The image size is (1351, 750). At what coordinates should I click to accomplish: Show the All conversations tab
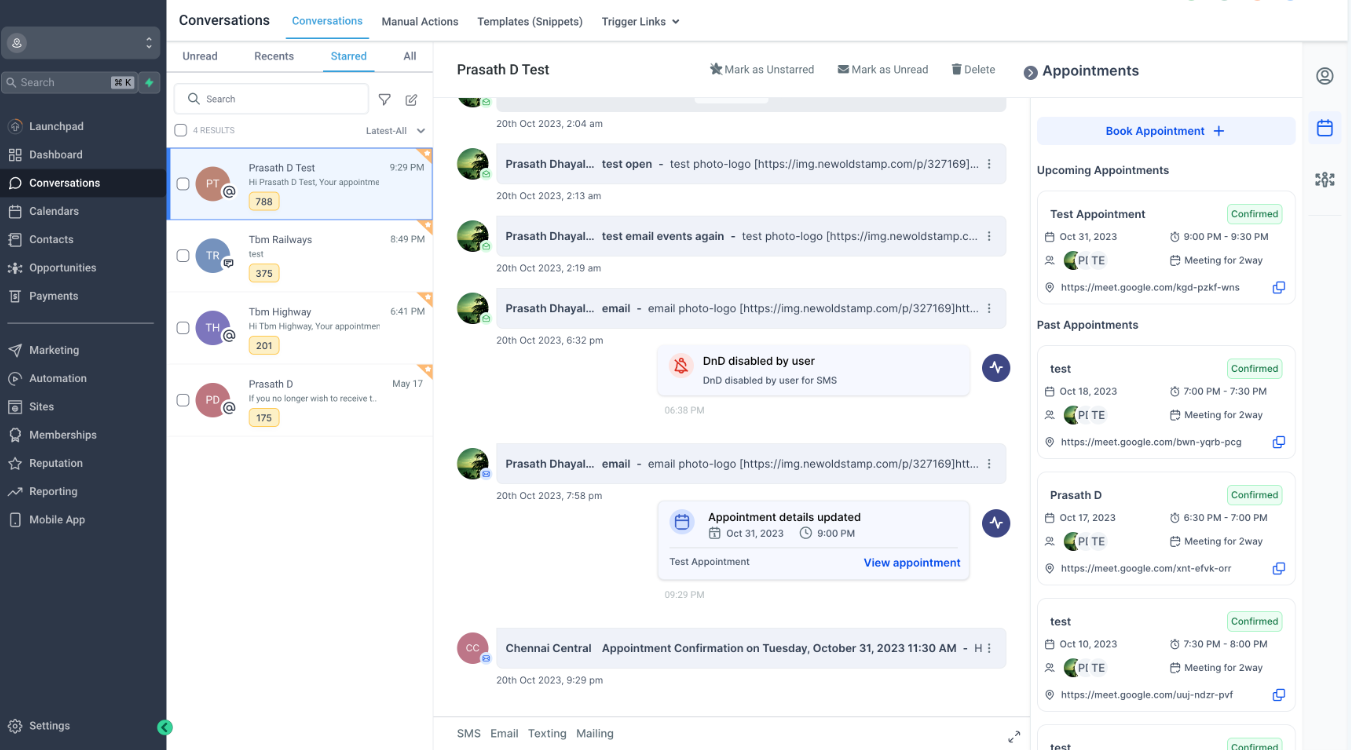point(410,57)
